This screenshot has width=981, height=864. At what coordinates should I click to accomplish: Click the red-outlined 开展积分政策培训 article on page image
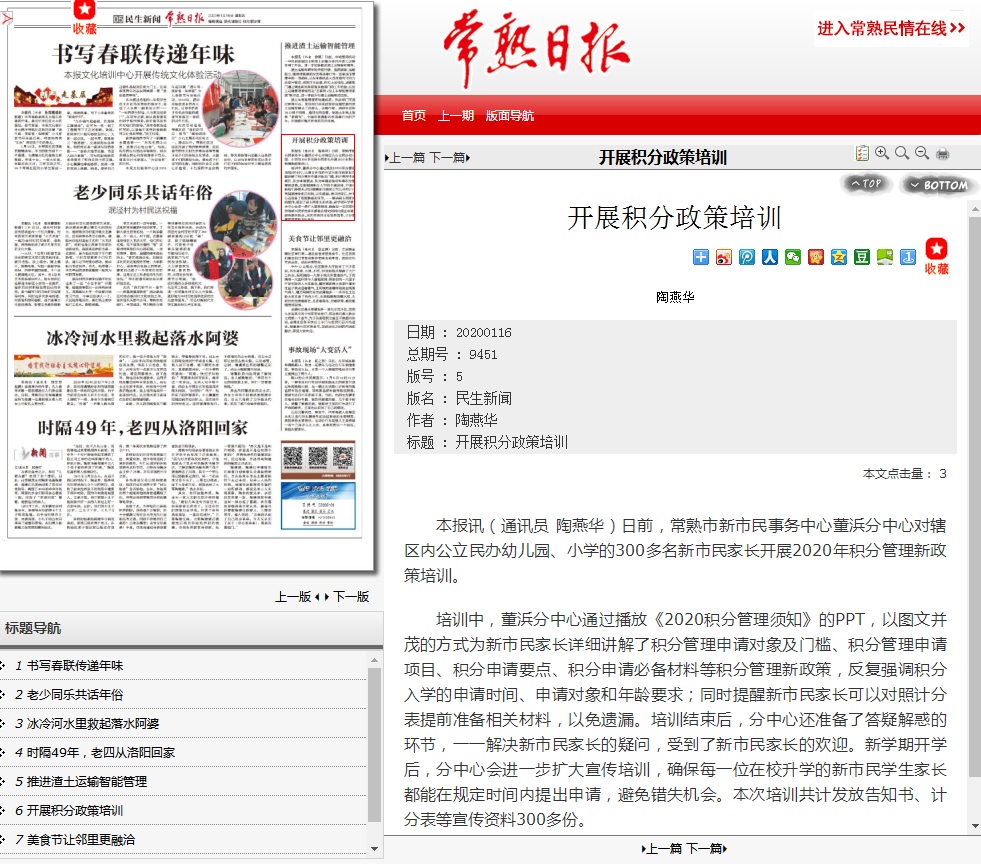318,178
